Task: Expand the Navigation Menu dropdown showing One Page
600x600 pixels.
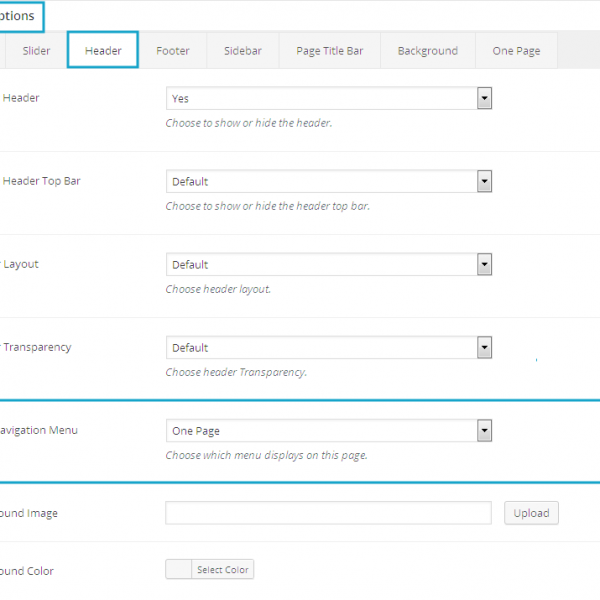Action: 328,431
